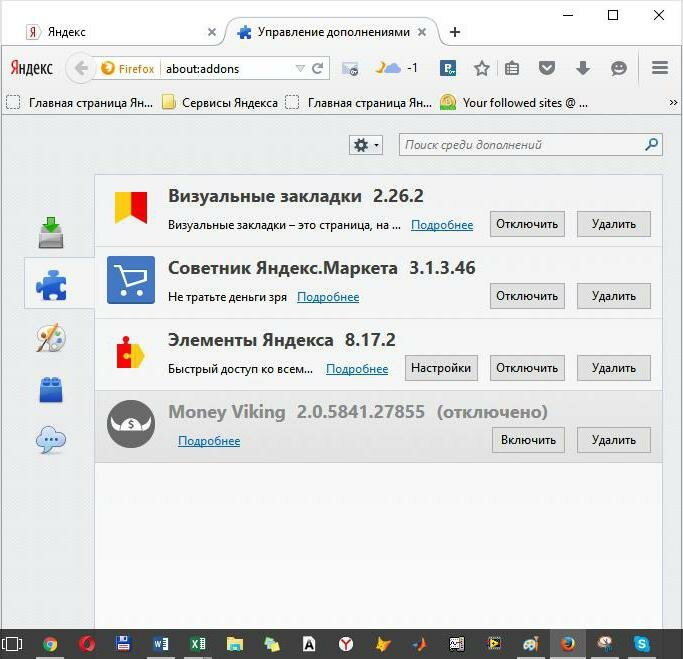The height and width of the screenshot is (659, 683).
Task: Show bookmarks list toolbar icon
Action: [x=512, y=68]
